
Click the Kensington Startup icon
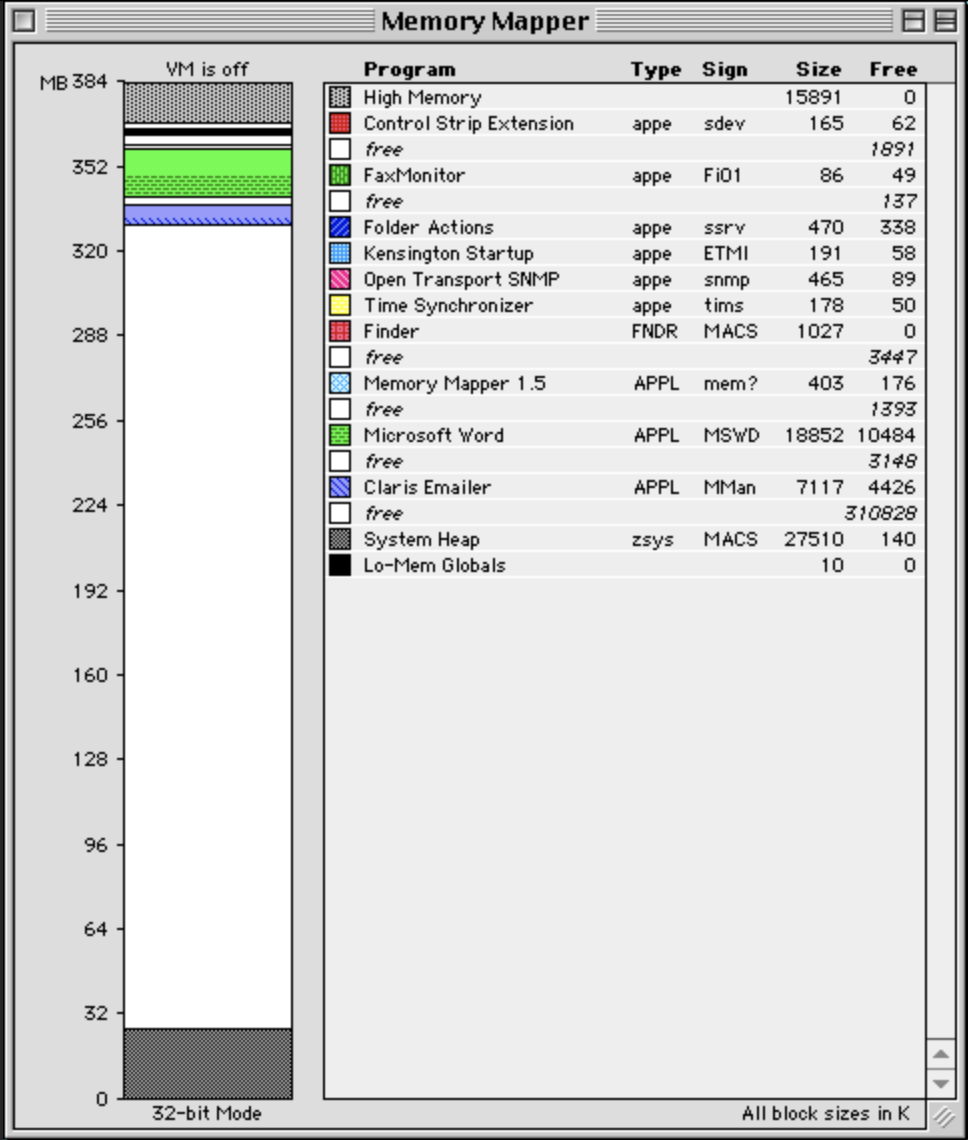(340, 254)
